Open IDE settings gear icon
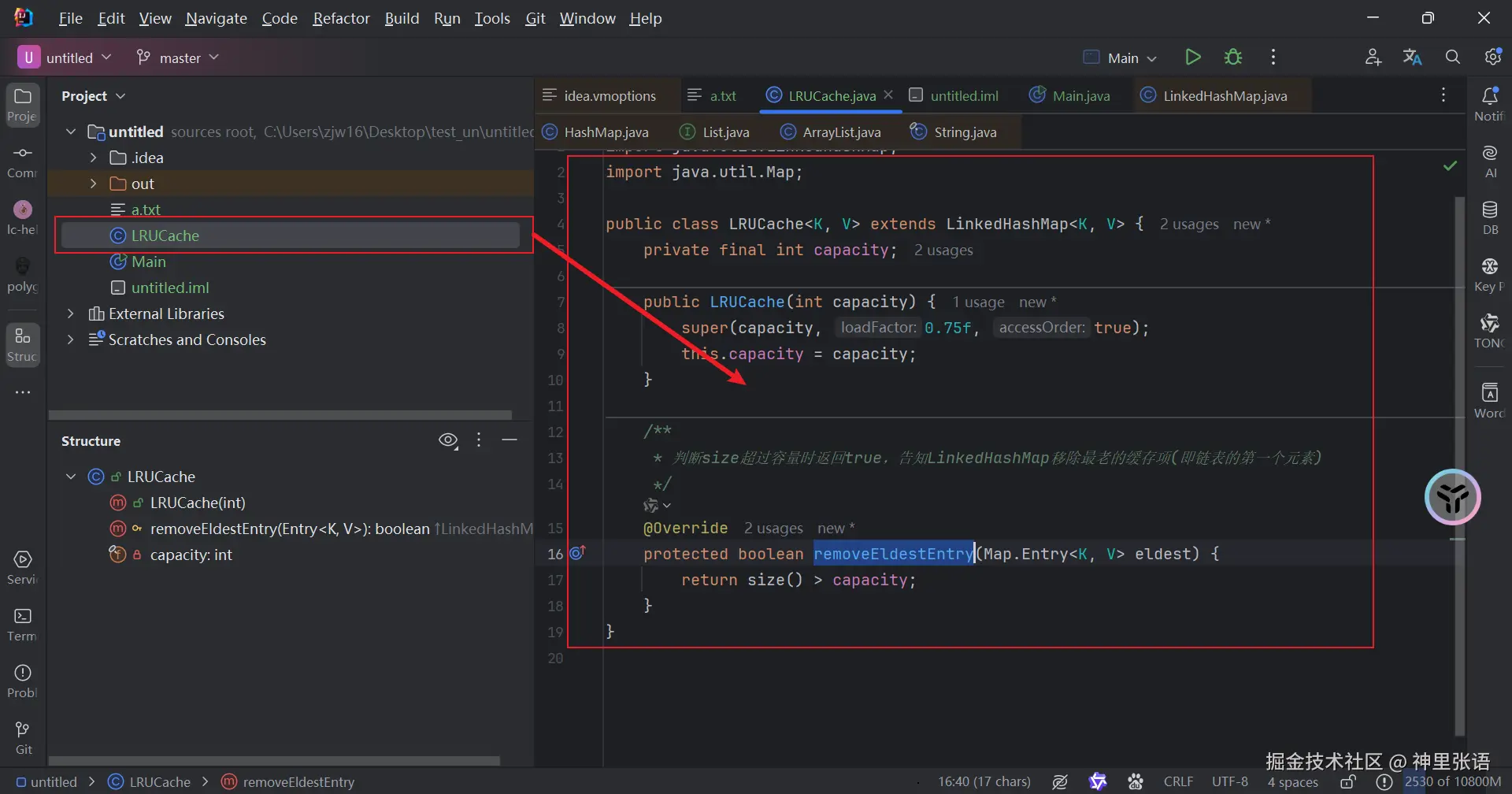Screen dimensions: 1512x794 pos(1492,58)
